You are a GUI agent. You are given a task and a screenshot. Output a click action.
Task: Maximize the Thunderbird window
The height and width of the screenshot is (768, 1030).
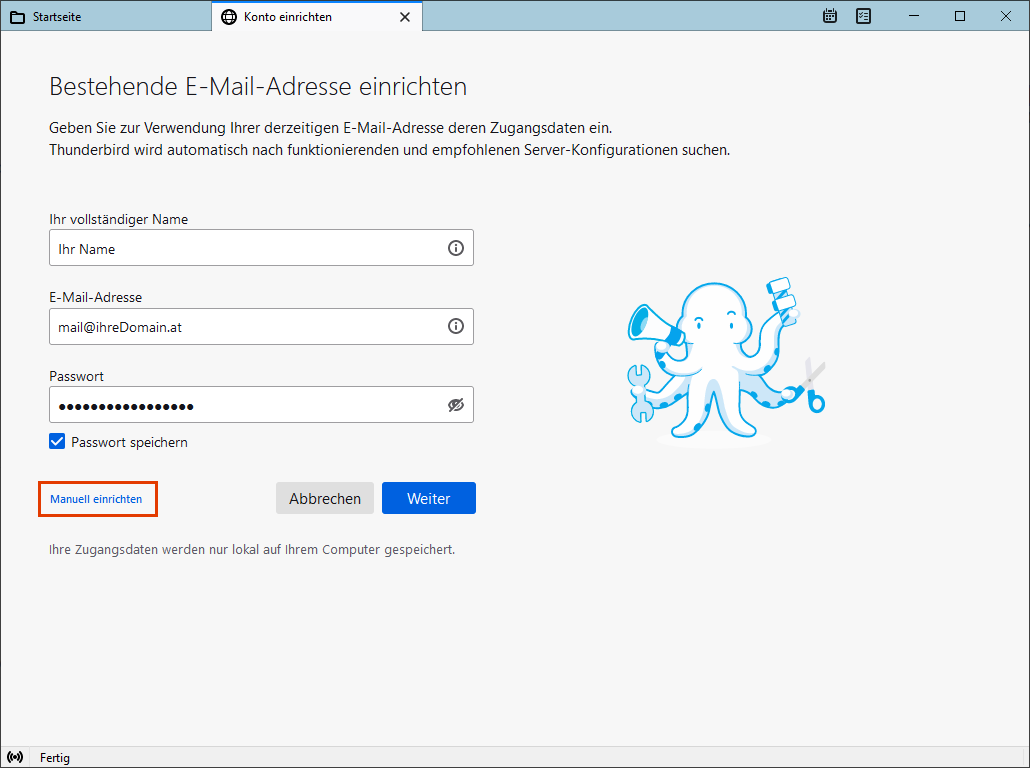coord(960,16)
